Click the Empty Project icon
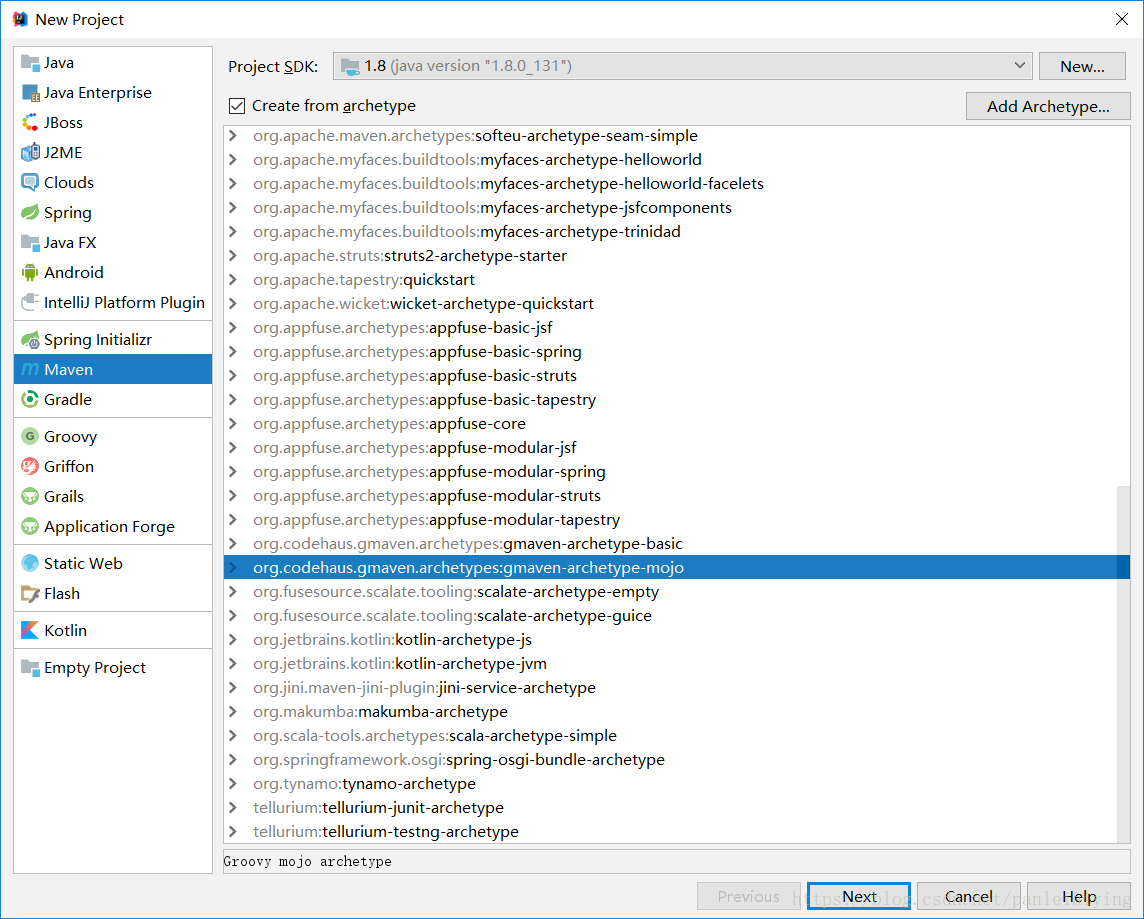The image size is (1144, 919). pyautogui.click(x=30, y=667)
